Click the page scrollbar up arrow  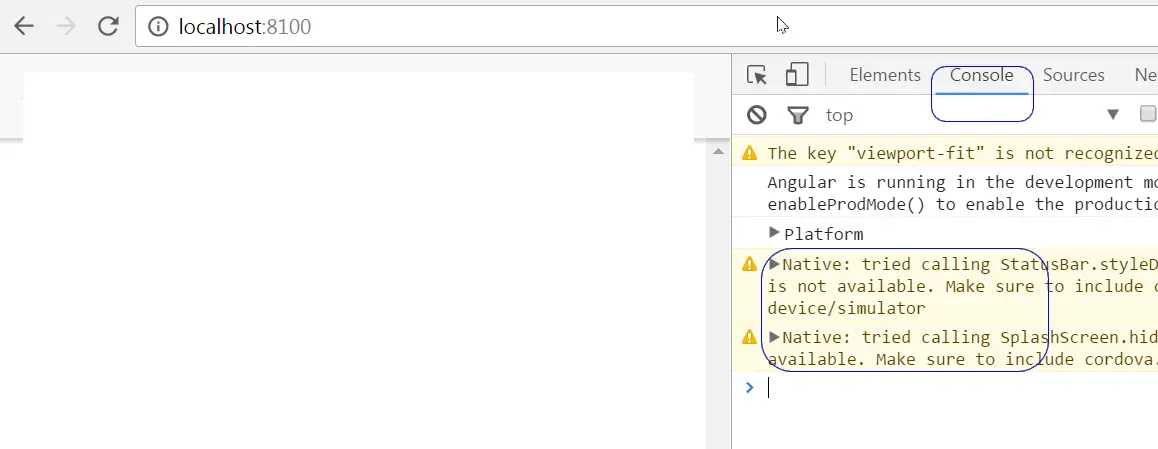tap(718, 151)
